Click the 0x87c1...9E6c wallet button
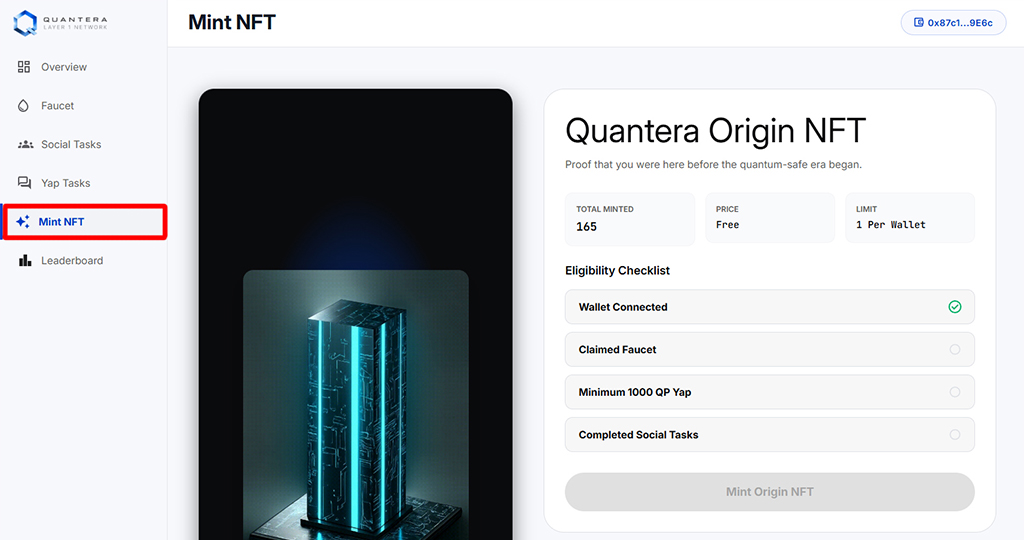The width and height of the screenshot is (1024, 540). (x=953, y=23)
